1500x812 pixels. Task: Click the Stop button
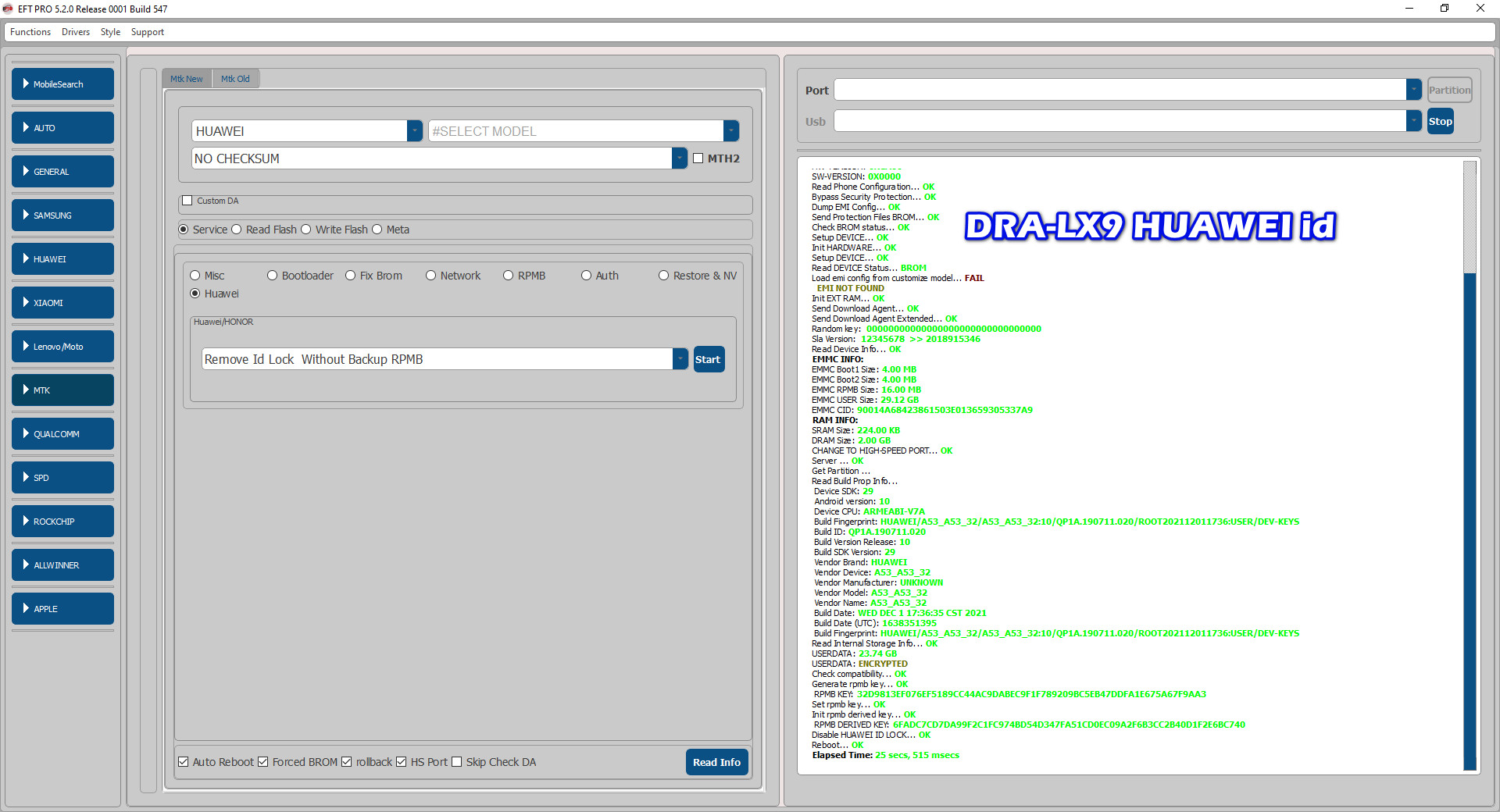(1440, 121)
